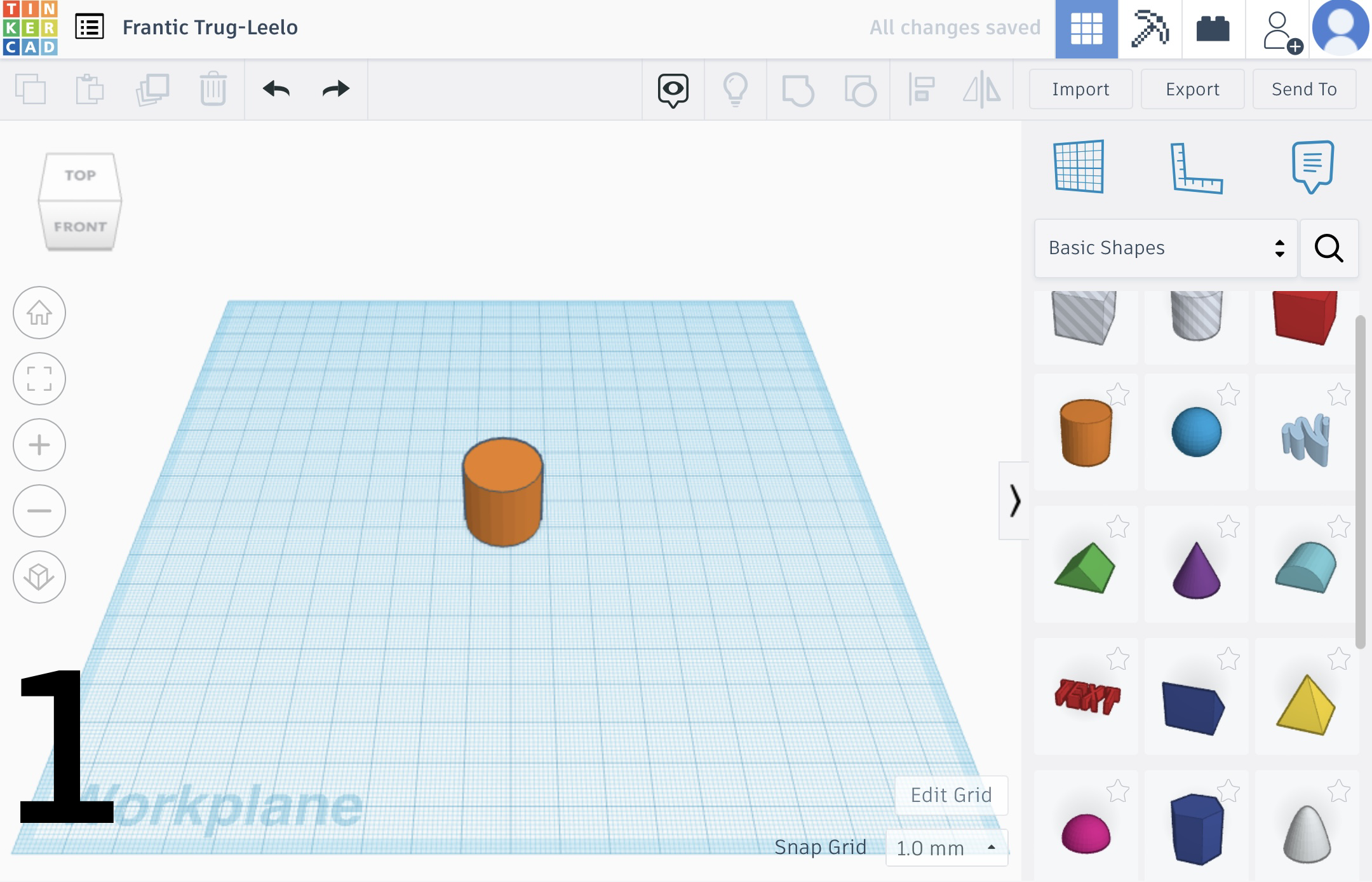Viewport: 1372px width, 882px height.
Task: Click the undo arrow
Action: (x=276, y=89)
